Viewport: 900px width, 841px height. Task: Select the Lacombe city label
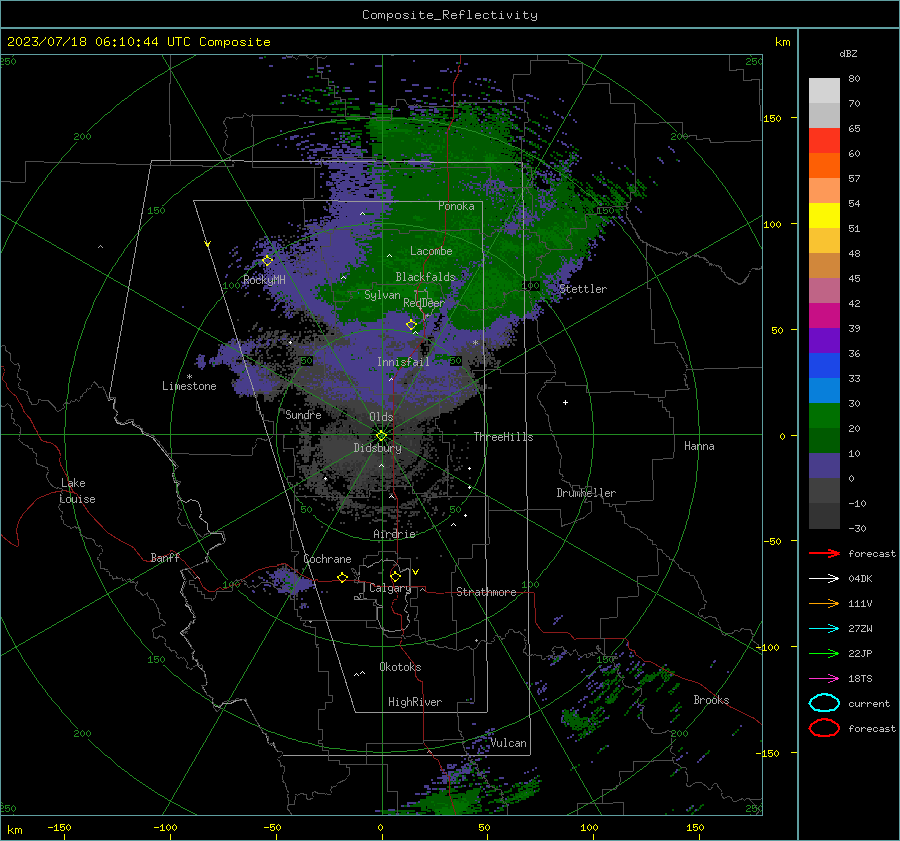[431, 251]
